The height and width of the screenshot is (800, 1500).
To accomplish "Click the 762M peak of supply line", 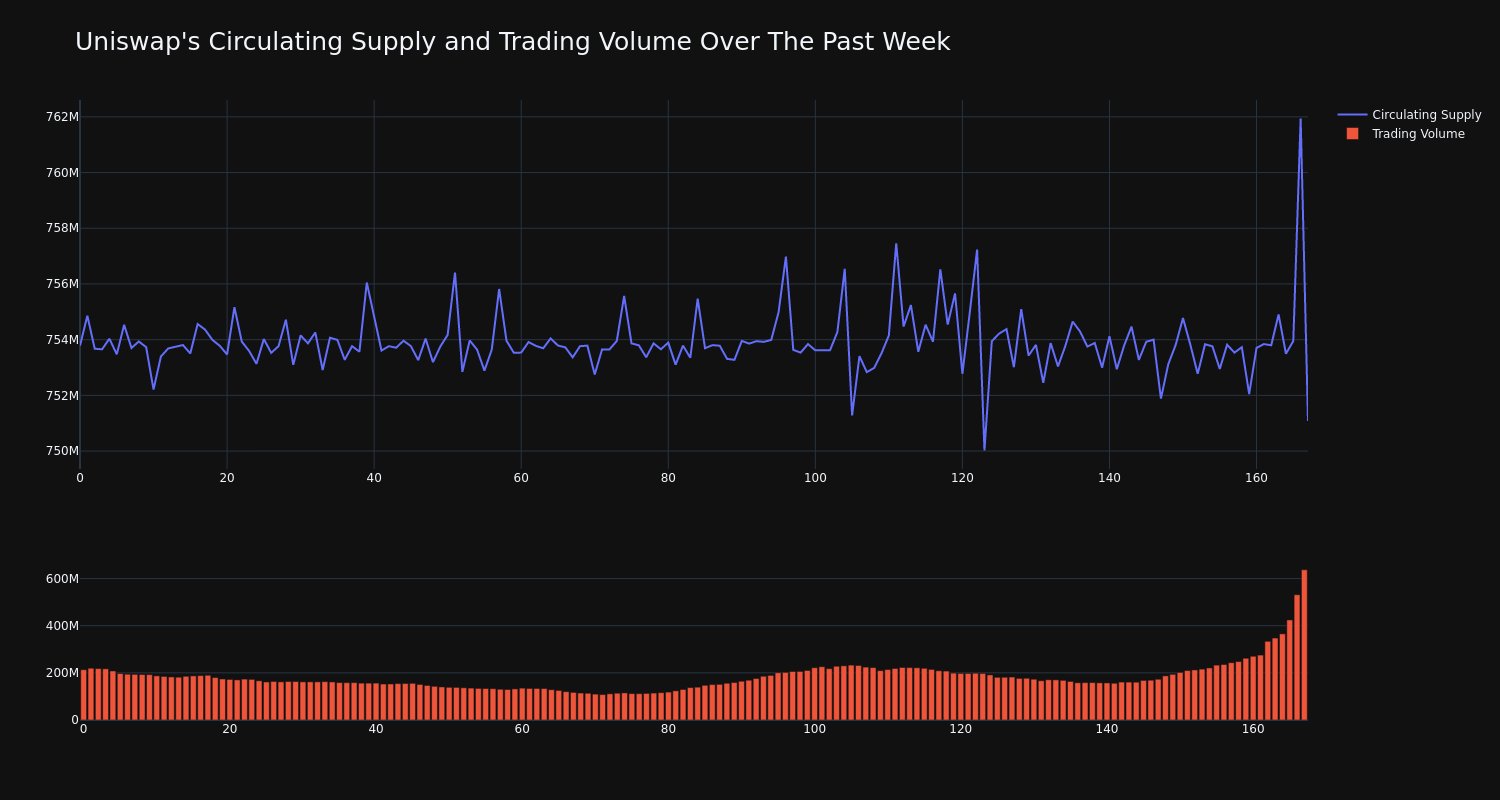I will tap(1300, 119).
